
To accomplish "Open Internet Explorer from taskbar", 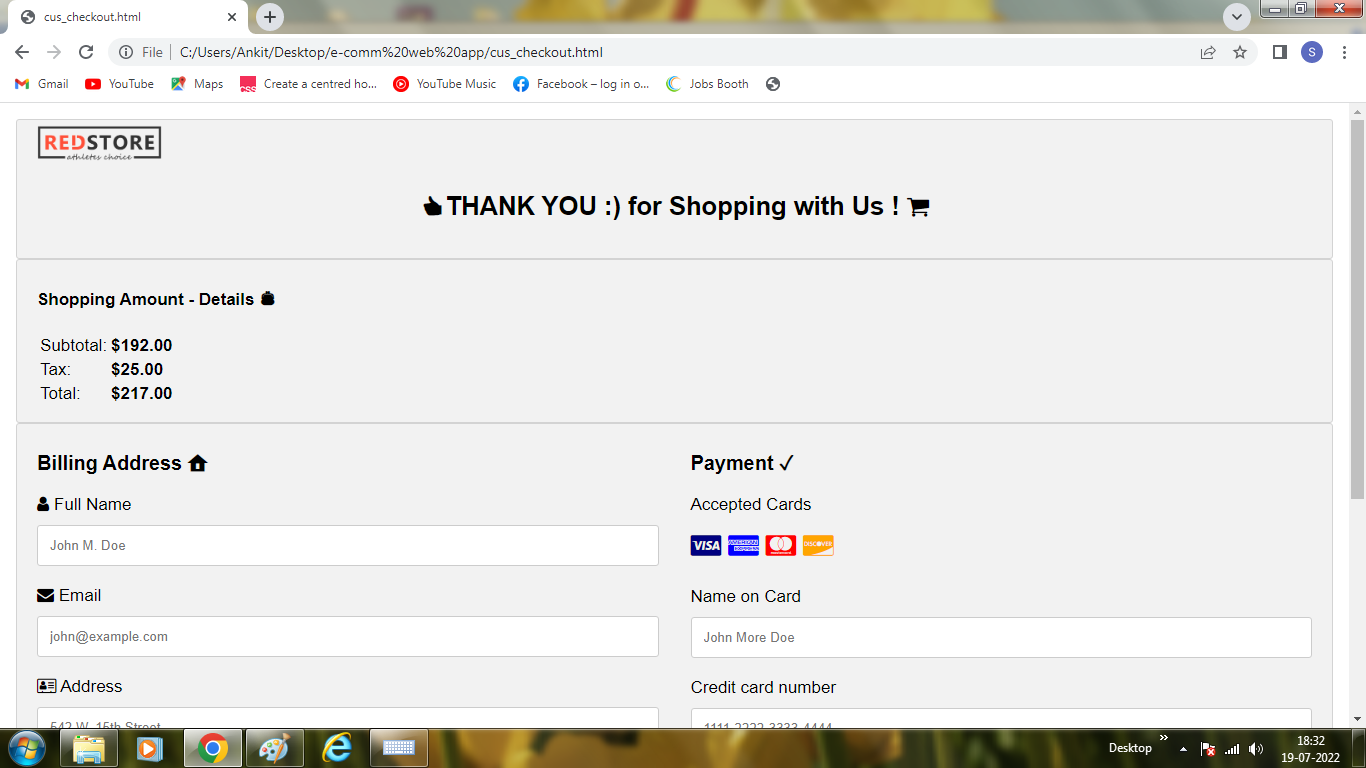I will 337,748.
